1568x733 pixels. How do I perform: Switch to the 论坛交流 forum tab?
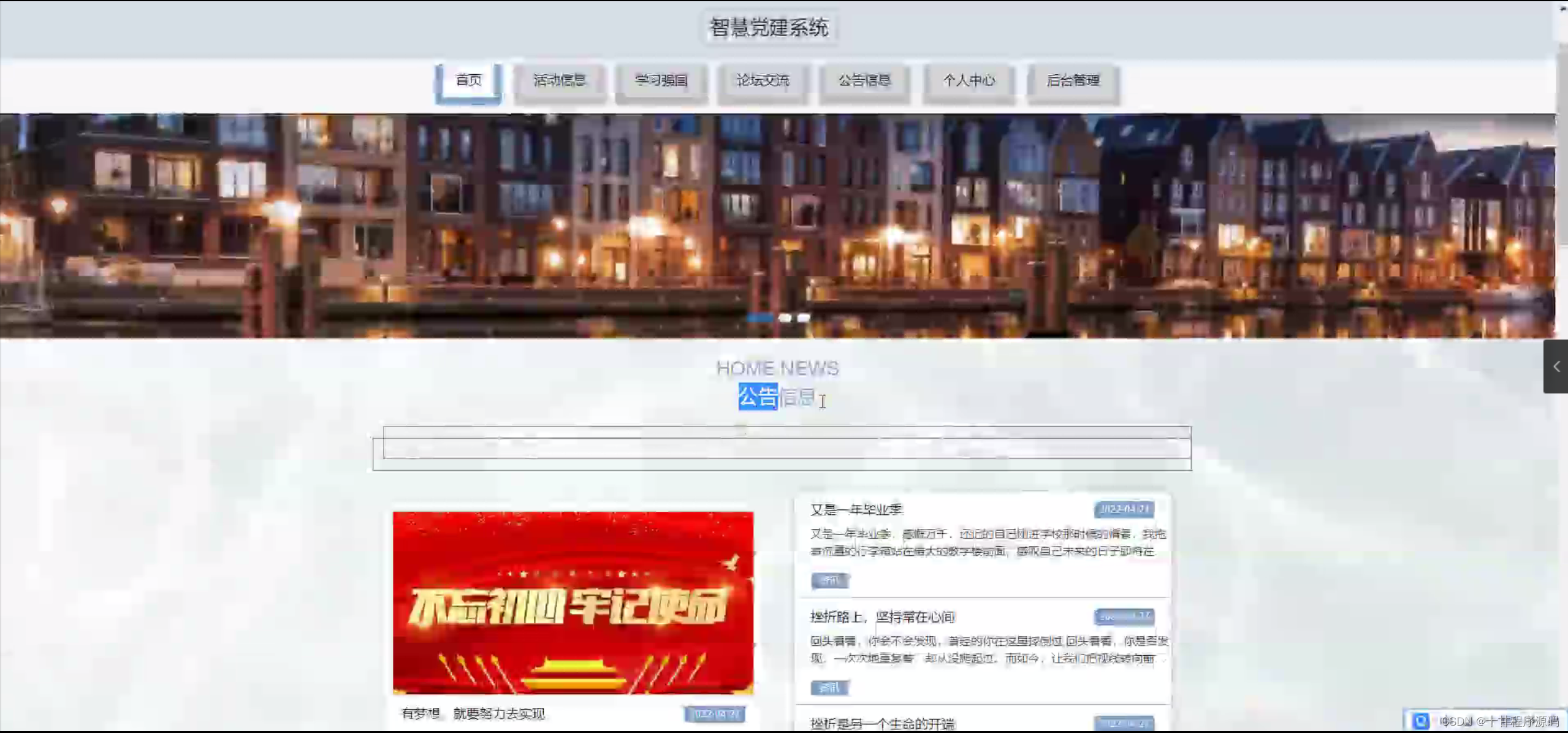click(763, 81)
